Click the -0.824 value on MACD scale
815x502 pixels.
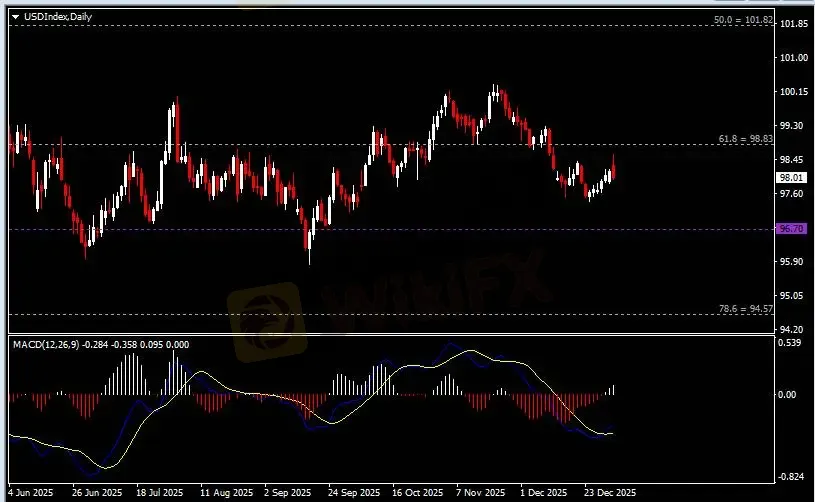(x=791, y=476)
